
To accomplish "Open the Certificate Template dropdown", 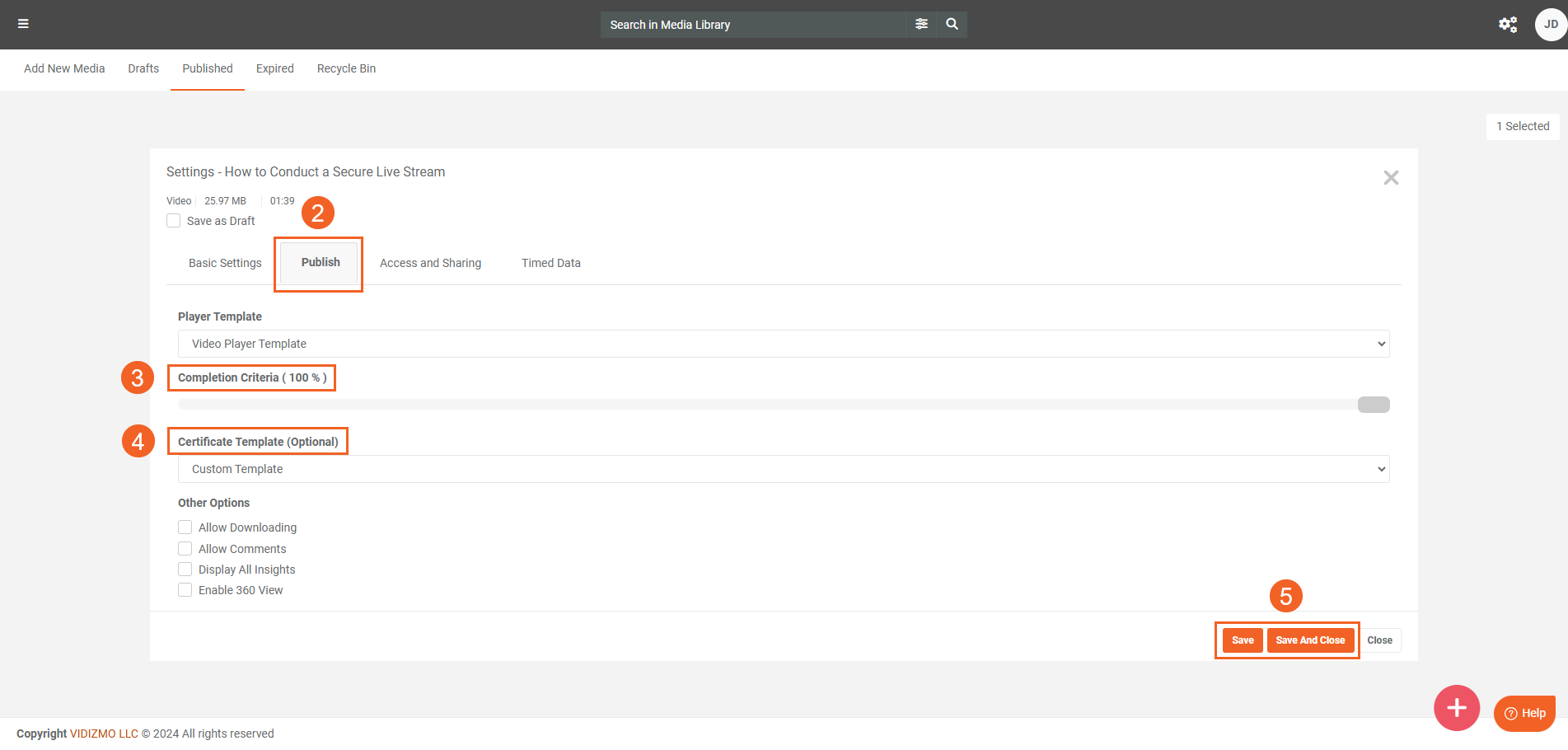I will point(783,469).
